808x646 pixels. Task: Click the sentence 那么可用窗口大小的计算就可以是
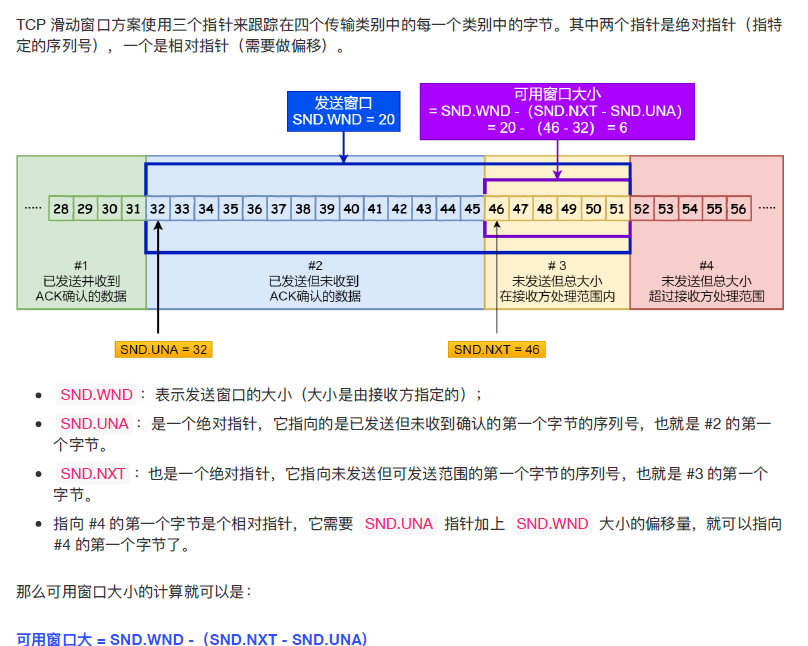click(x=134, y=591)
